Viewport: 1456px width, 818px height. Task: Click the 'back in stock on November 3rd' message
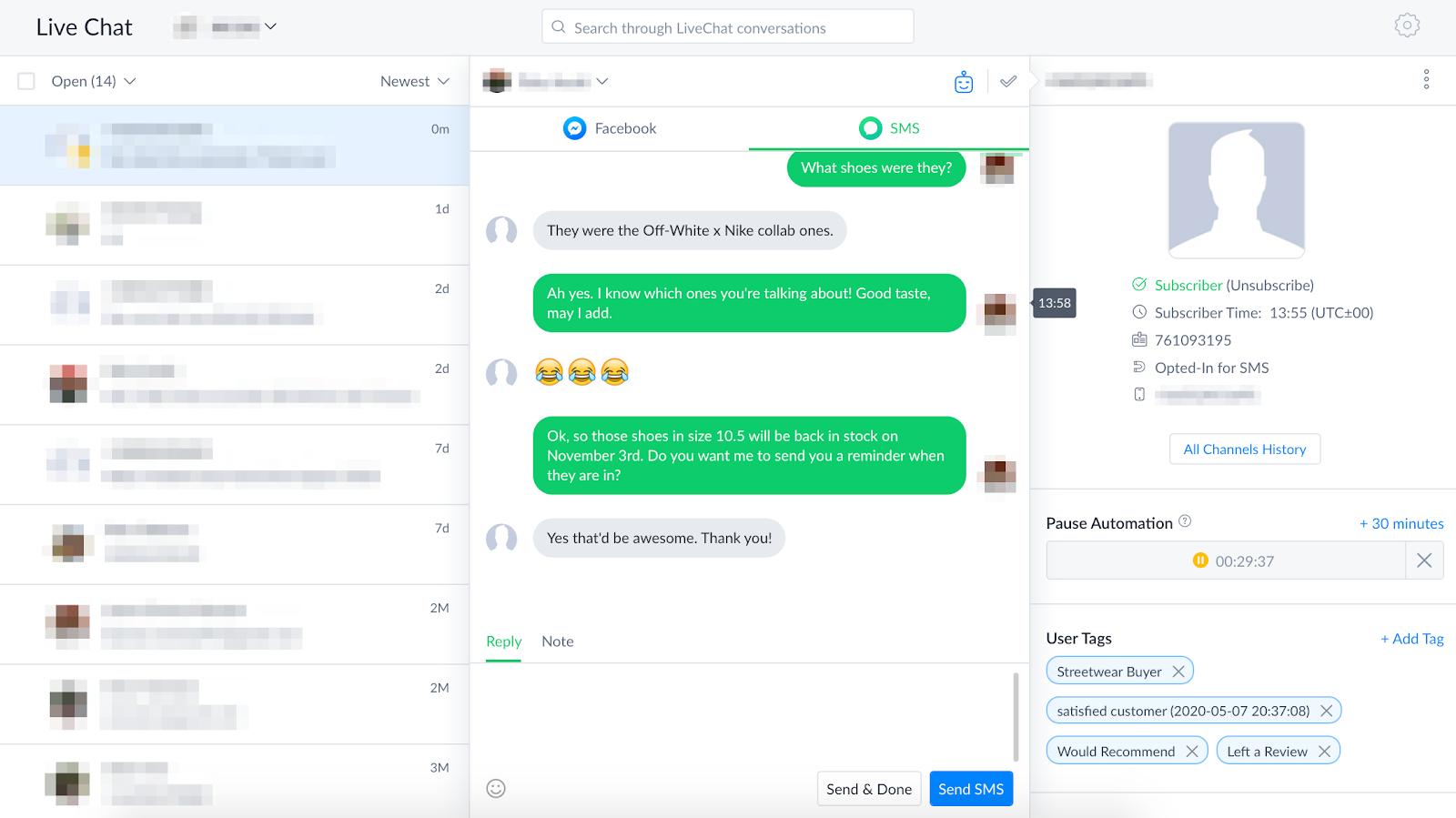(x=749, y=456)
